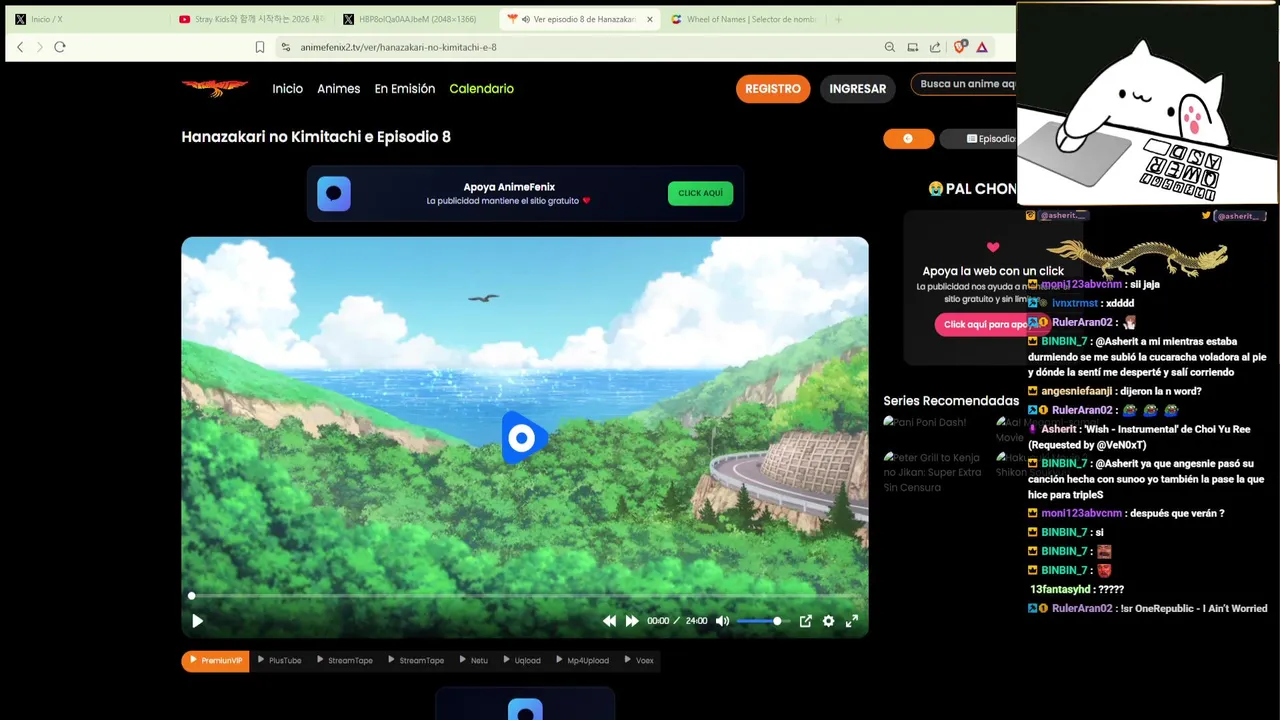Switch to the Wheel of Names tab
This screenshot has width=1280, height=720.
(745, 19)
